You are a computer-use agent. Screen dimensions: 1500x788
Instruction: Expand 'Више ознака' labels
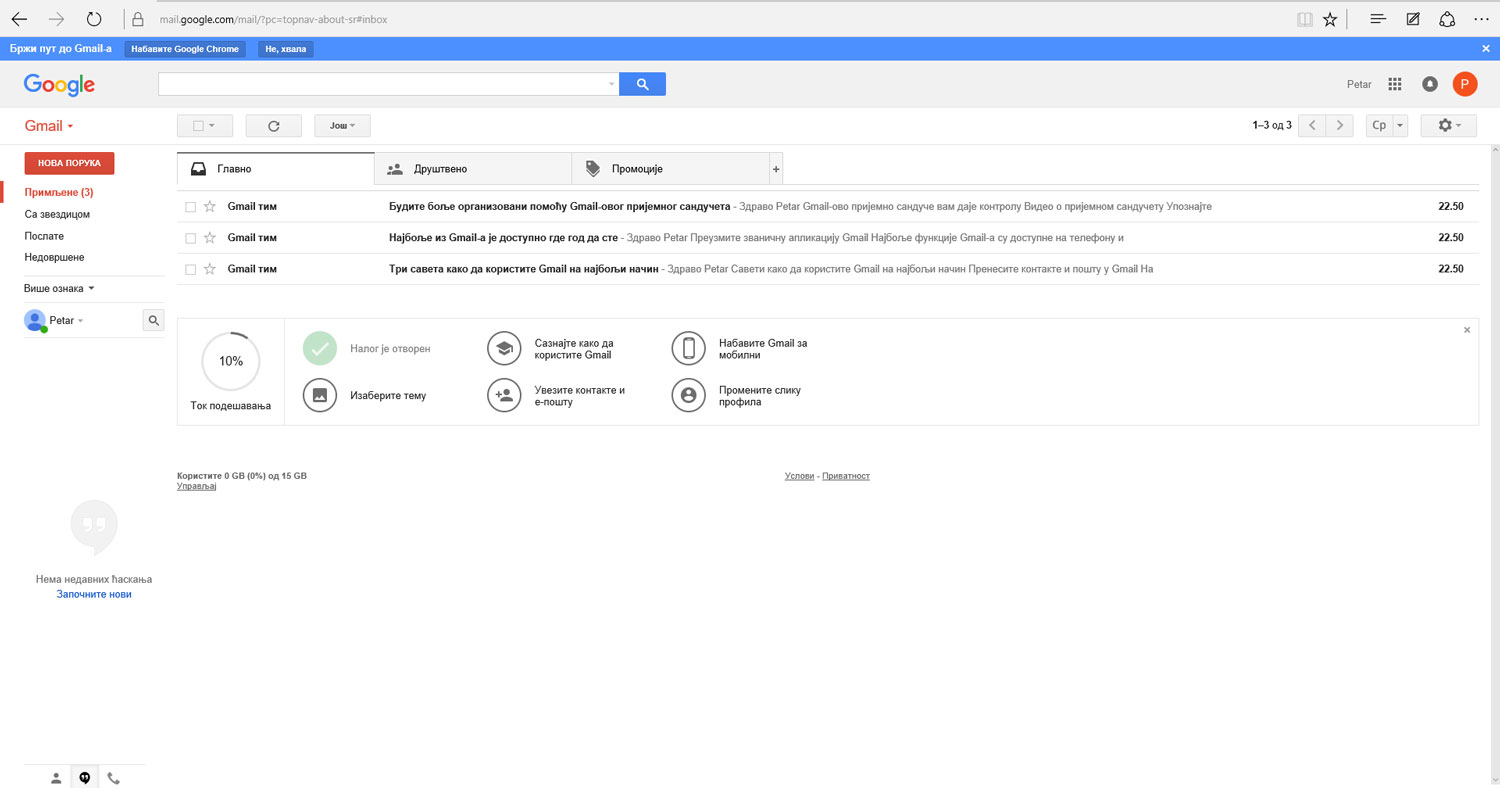point(59,288)
